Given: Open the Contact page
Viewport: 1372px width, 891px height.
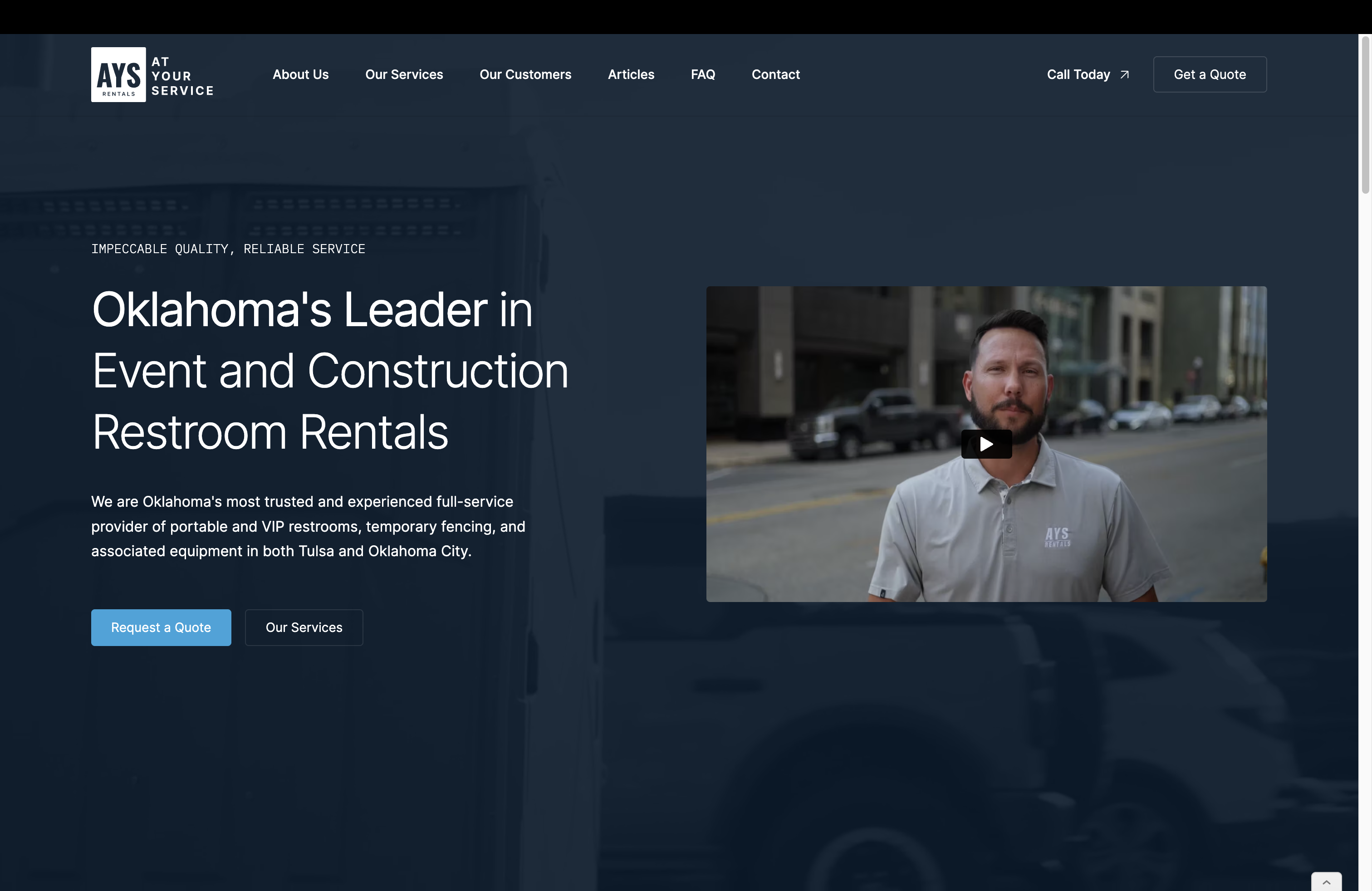Looking at the screenshot, I should coord(775,74).
